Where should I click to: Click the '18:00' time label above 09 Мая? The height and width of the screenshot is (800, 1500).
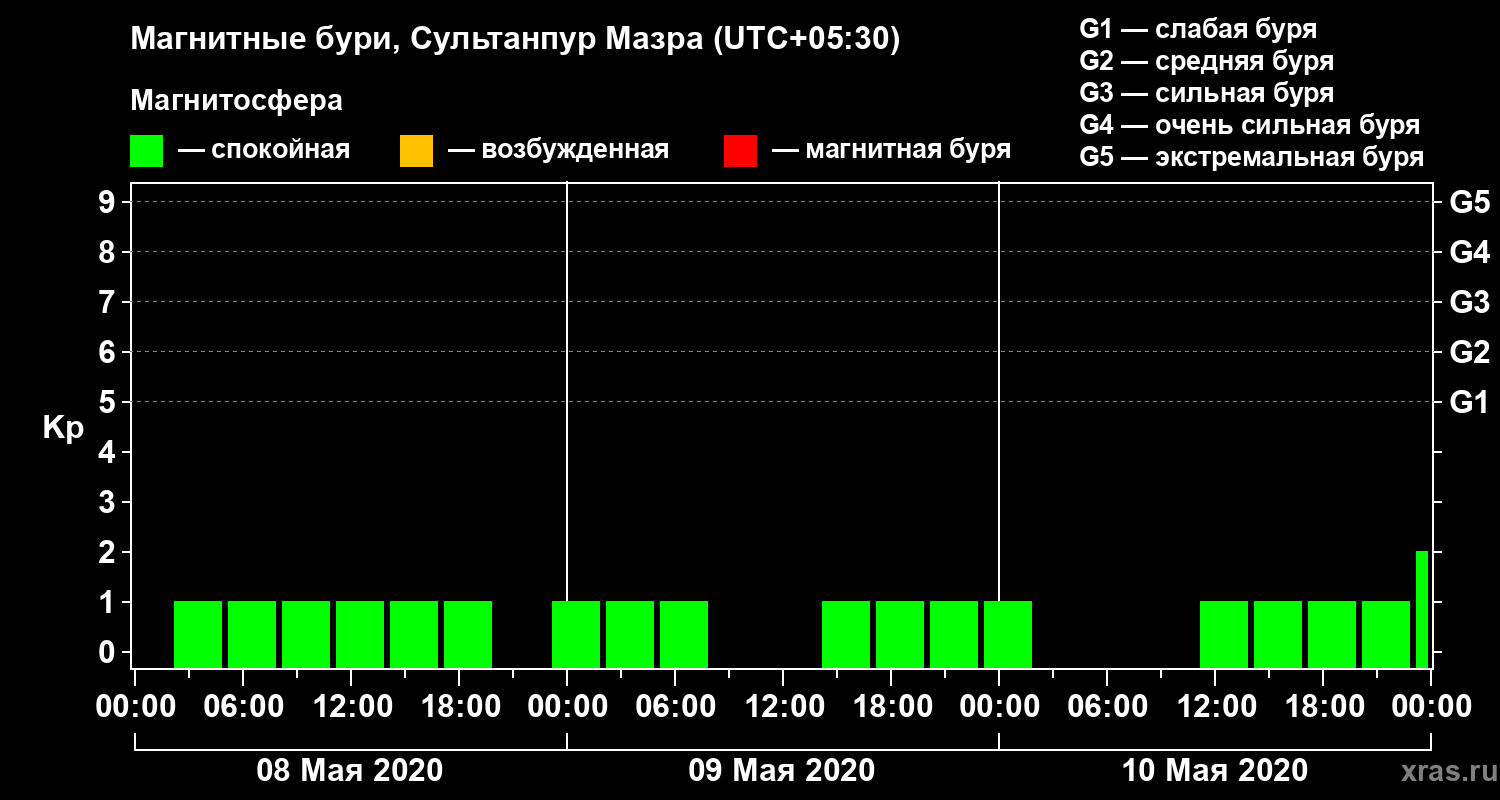[891, 706]
